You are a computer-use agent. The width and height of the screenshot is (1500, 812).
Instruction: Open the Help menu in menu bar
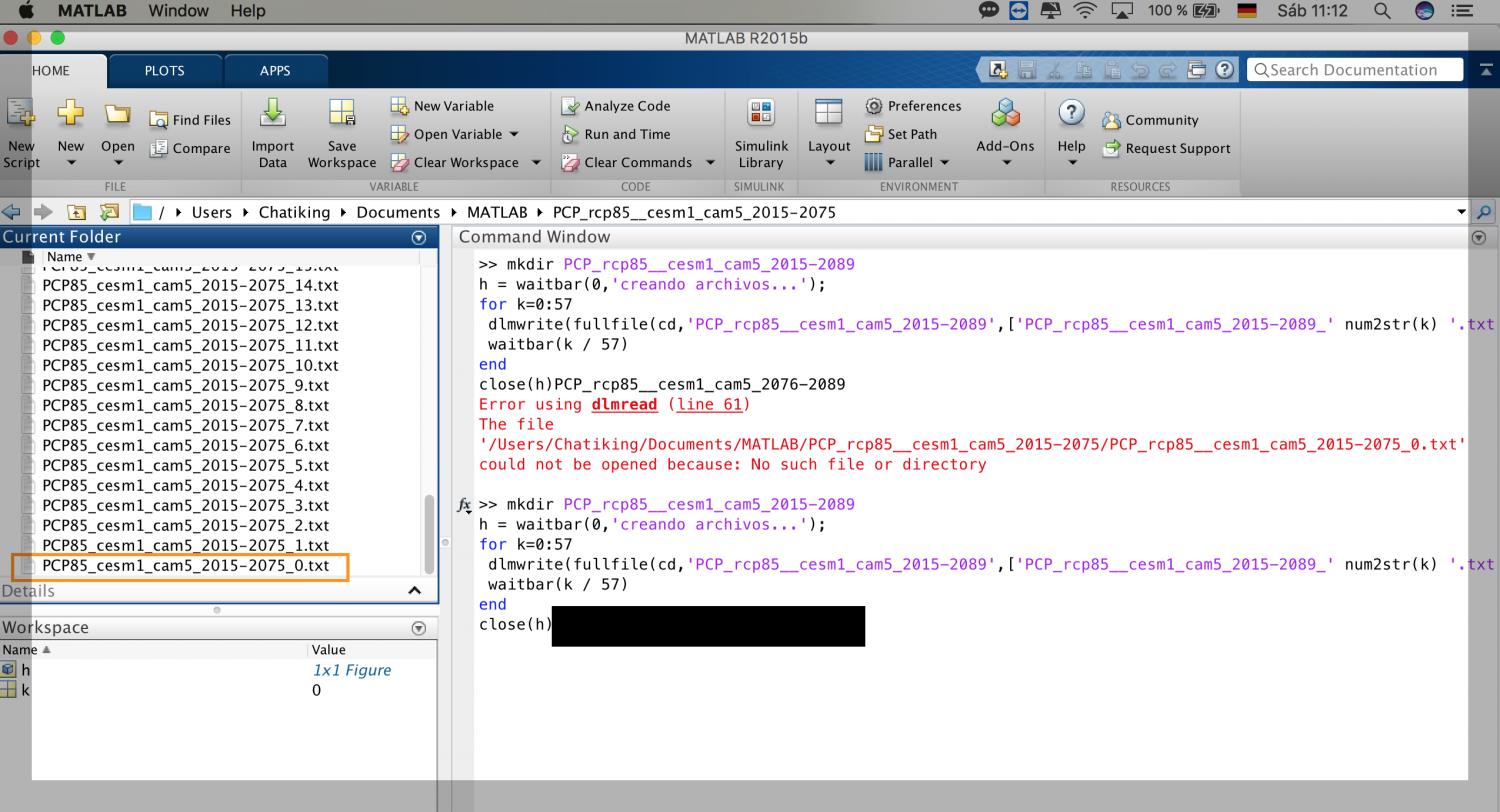click(247, 11)
